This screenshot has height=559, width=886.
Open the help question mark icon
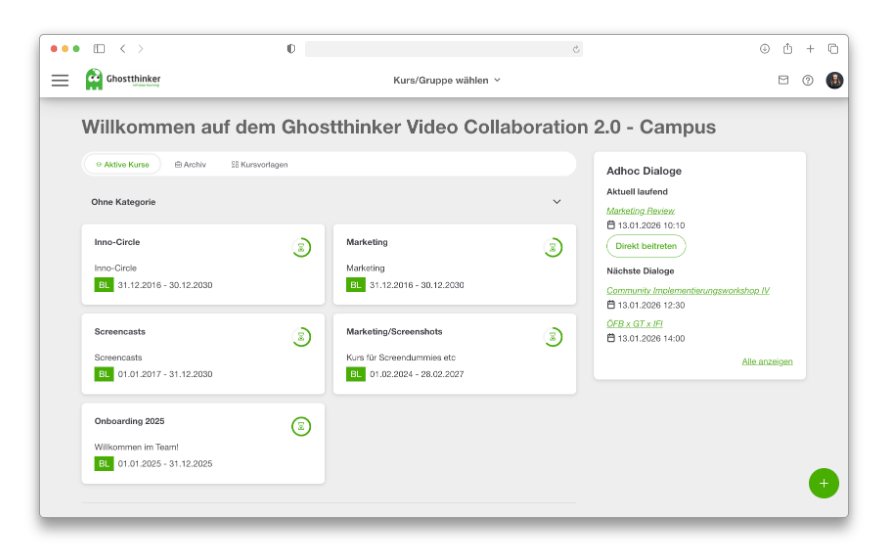tap(808, 80)
